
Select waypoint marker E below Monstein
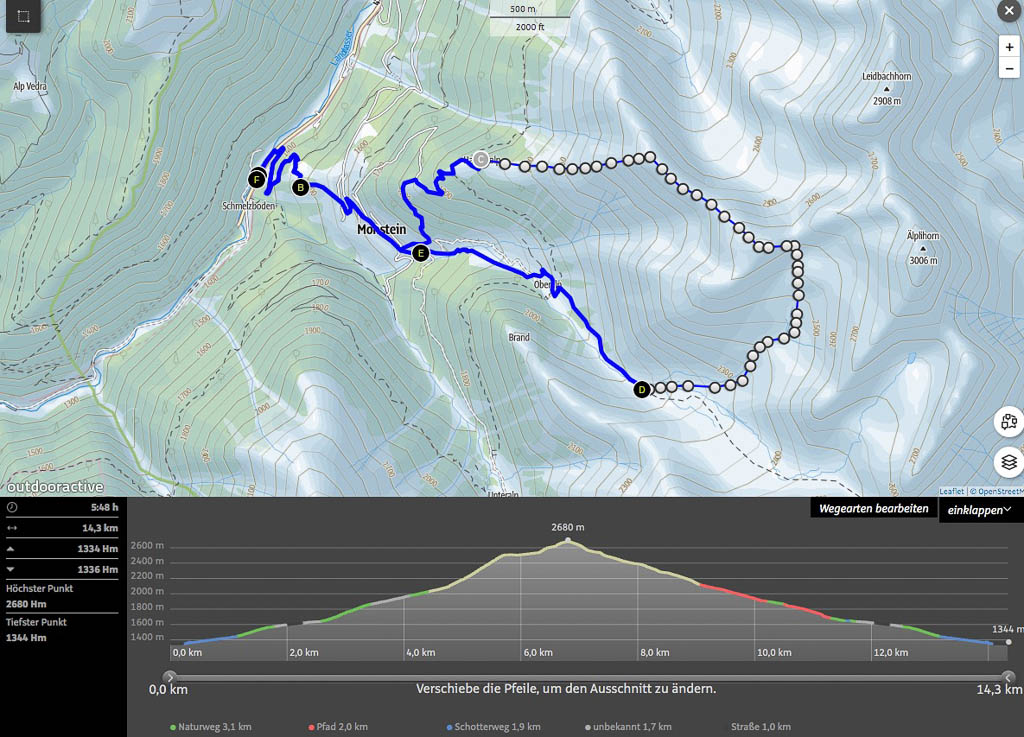421,254
